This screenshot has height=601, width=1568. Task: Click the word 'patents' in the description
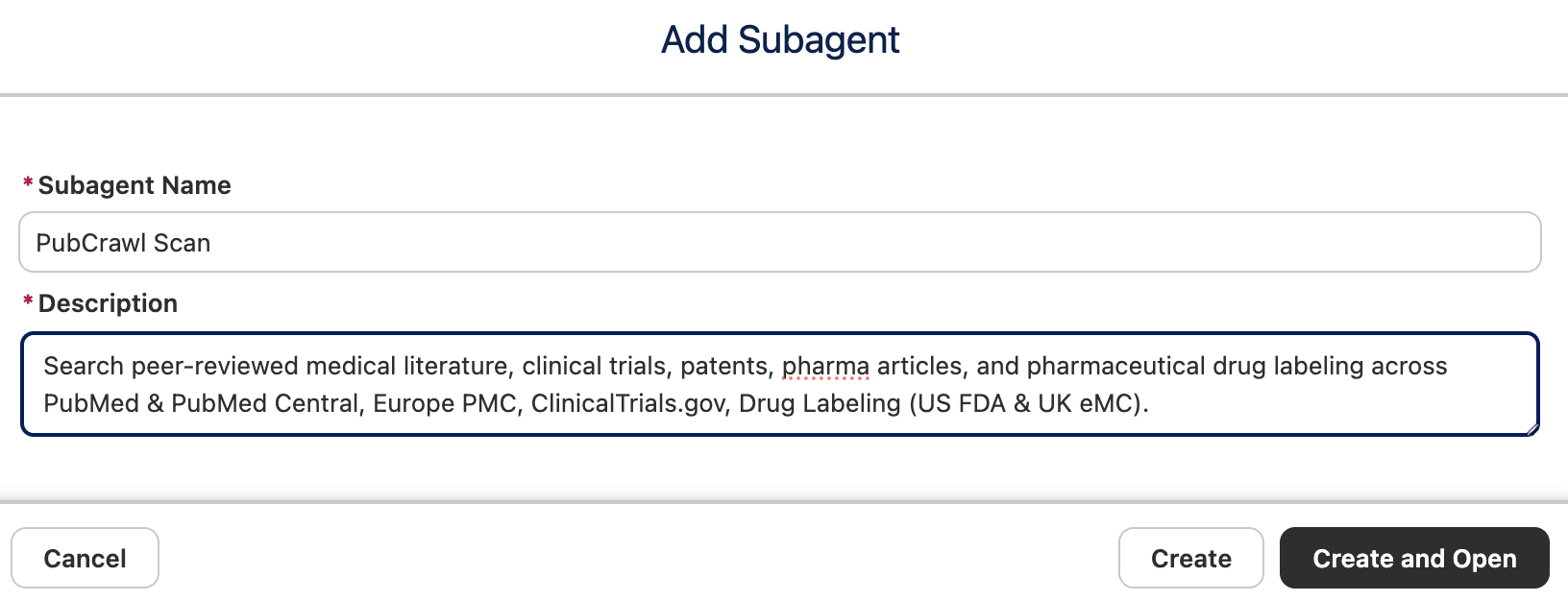tap(724, 366)
